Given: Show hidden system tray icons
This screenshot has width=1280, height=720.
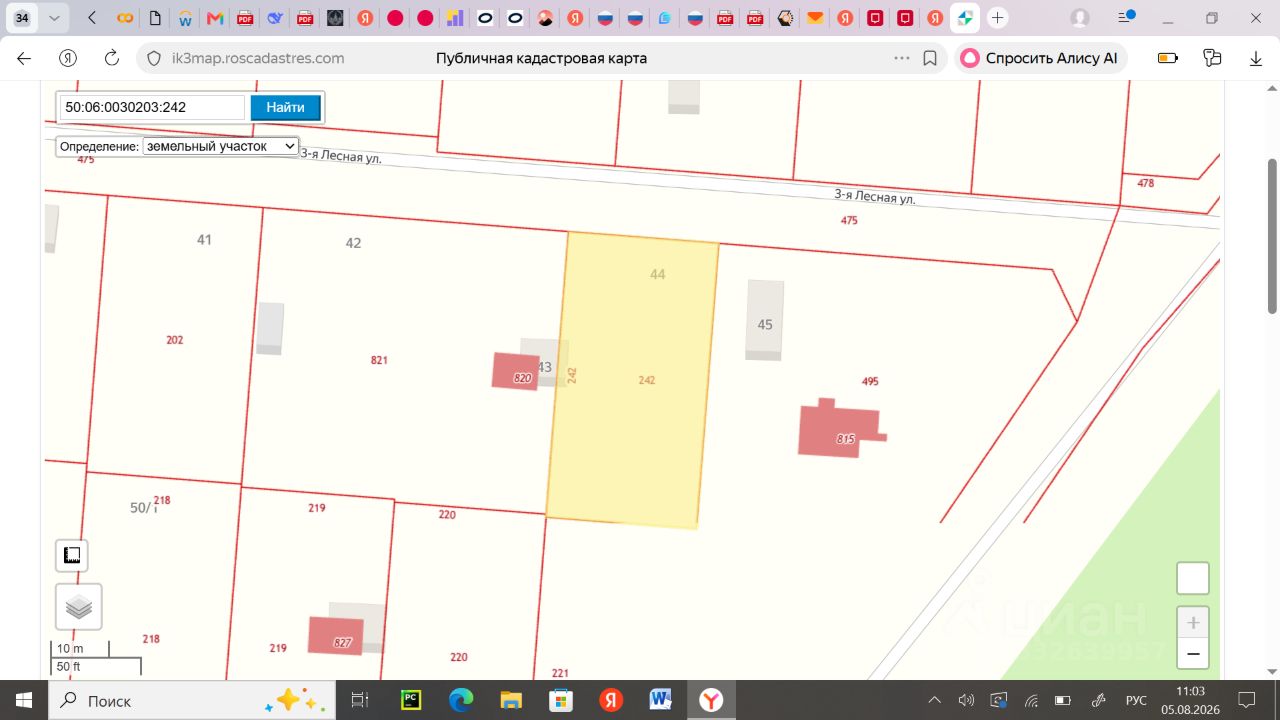Looking at the screenshot, I should pos(934,700).
